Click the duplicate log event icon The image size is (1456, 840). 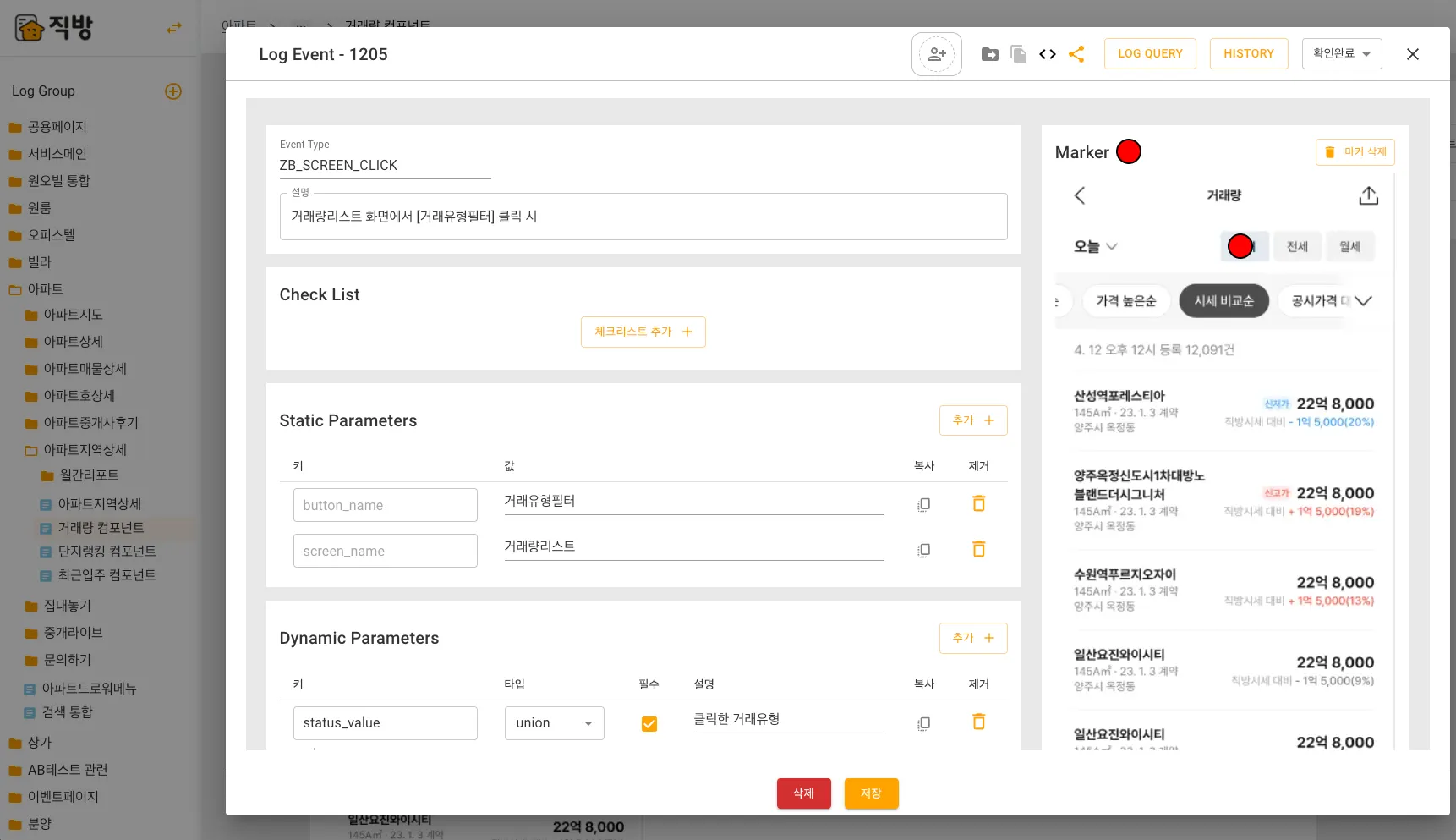click(x=1019, y=54)
